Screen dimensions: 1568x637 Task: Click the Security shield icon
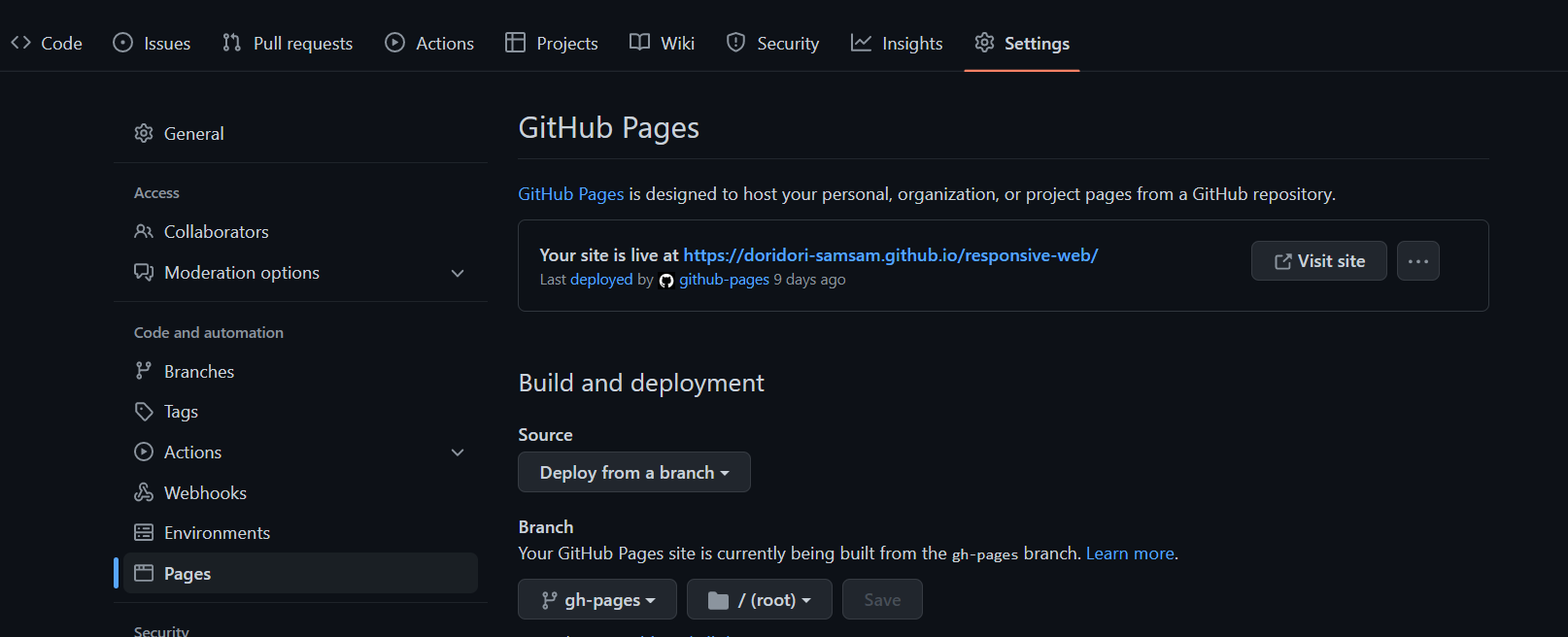[735, 43]
